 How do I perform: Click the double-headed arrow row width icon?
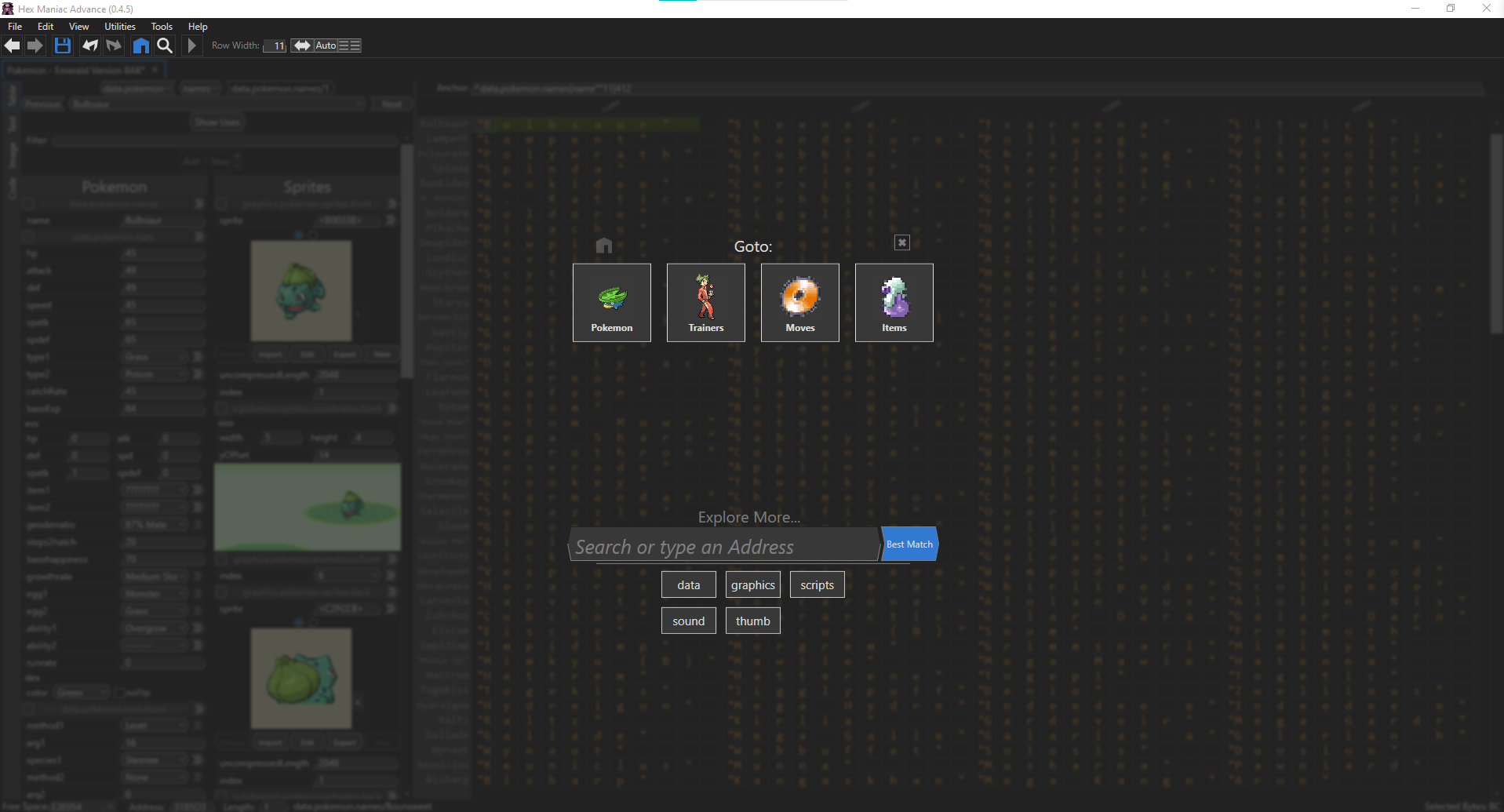[302, 46]
